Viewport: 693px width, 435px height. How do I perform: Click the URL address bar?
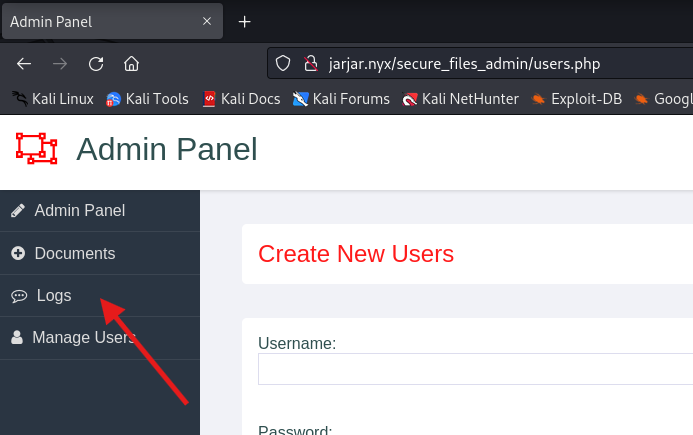click(480, 64)
